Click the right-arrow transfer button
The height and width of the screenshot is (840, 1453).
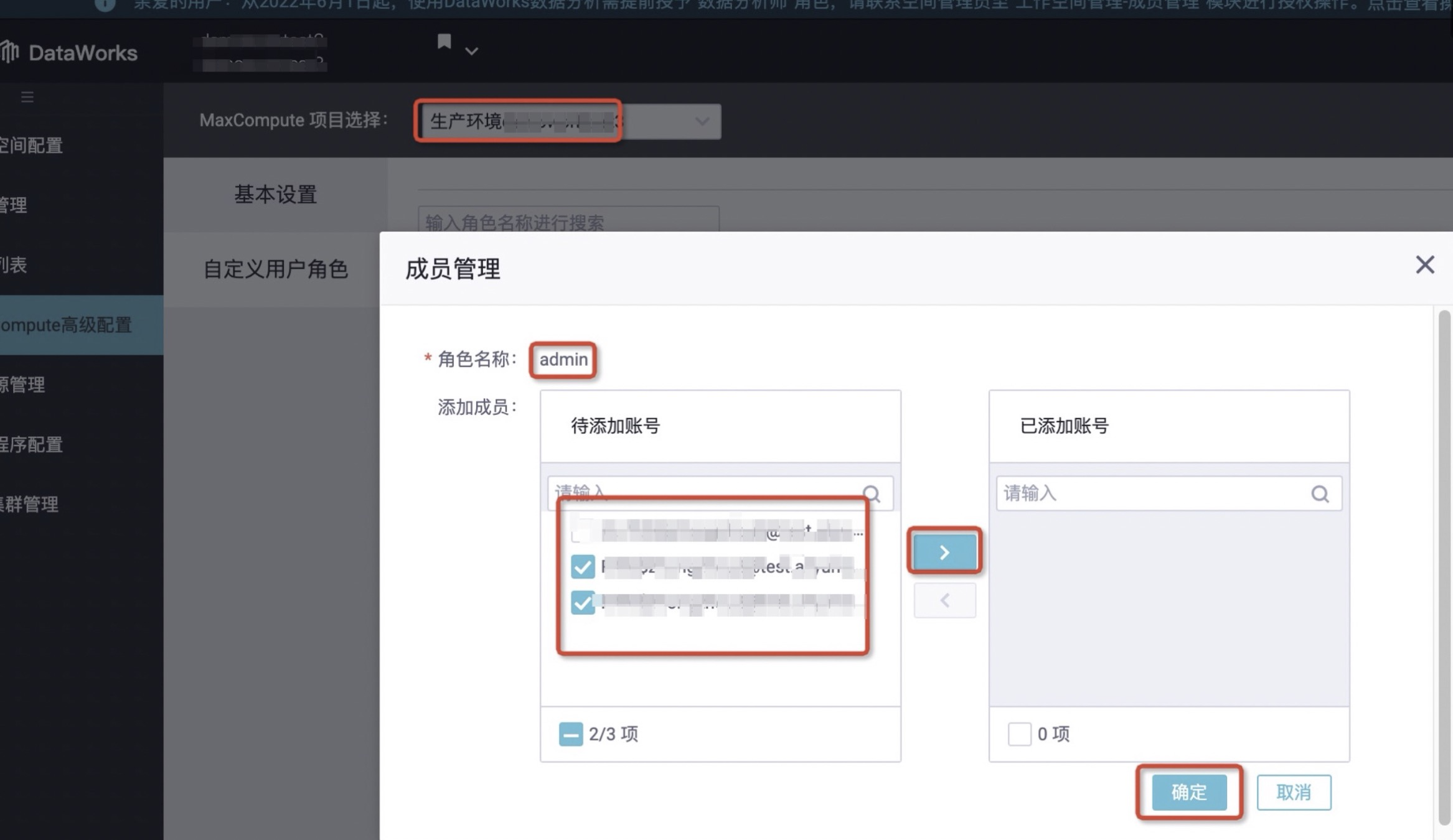click(944, 552)
